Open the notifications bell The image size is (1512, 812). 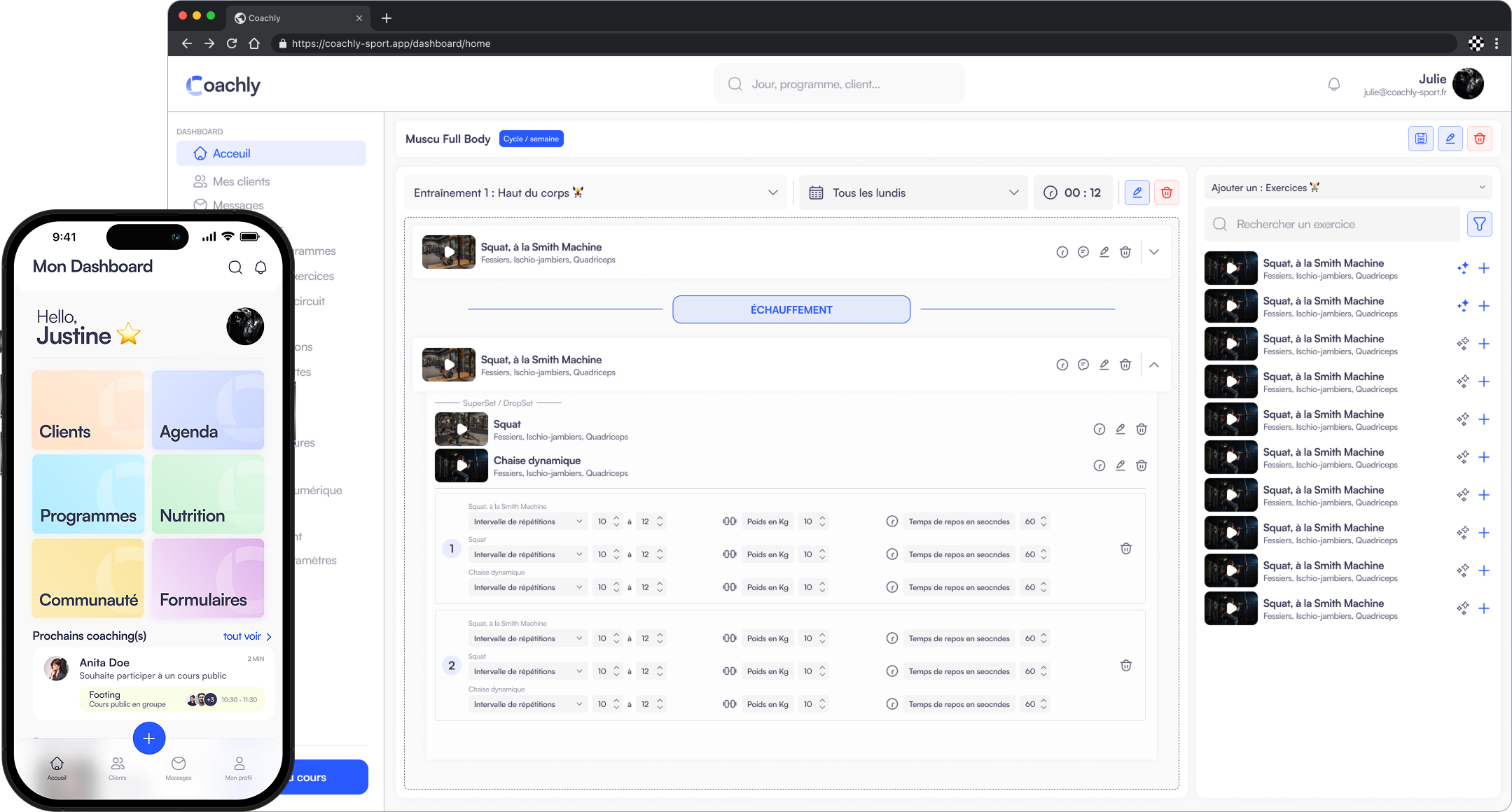tap(1333, 84)
